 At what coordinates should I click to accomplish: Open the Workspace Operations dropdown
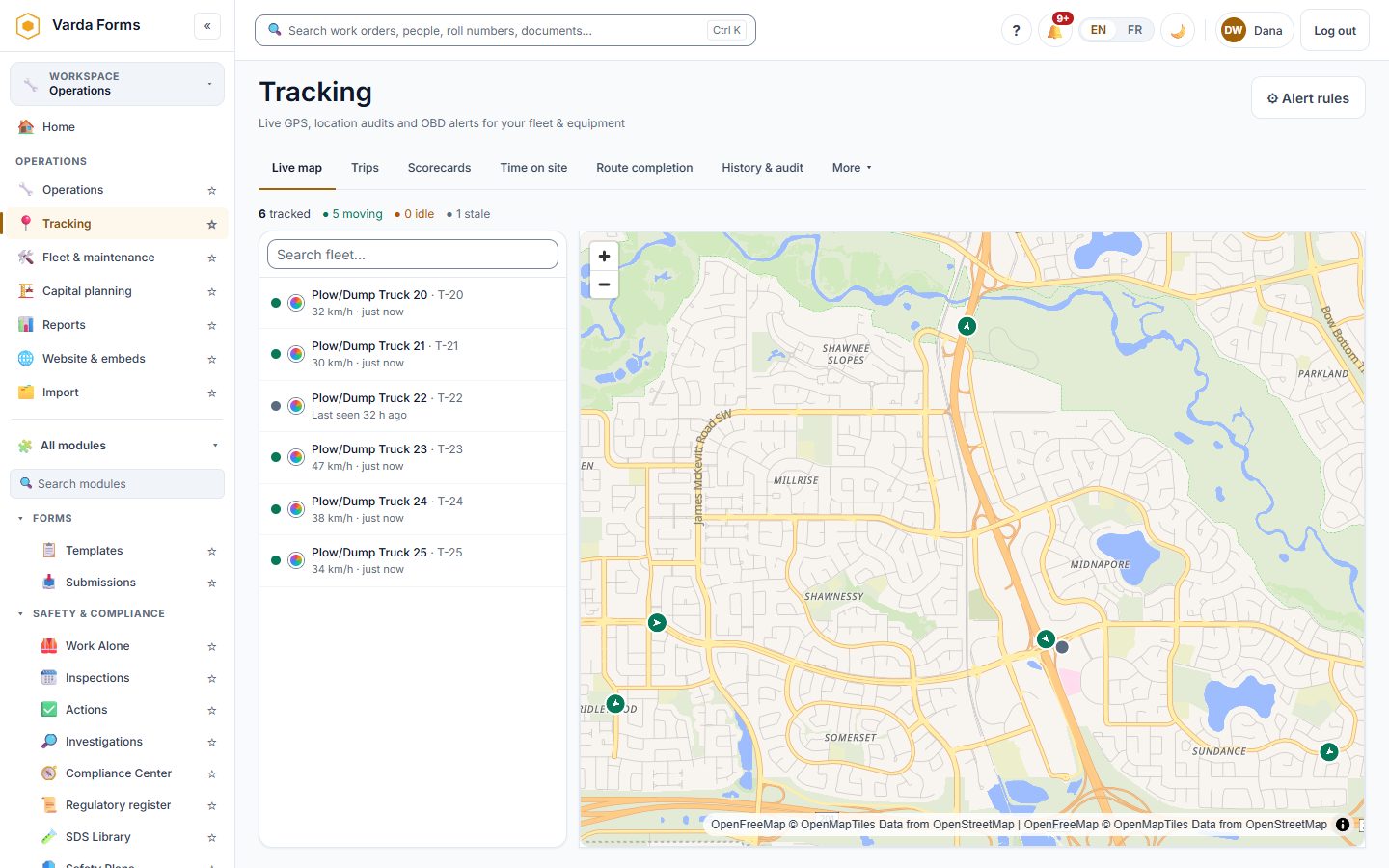(117, 84)
